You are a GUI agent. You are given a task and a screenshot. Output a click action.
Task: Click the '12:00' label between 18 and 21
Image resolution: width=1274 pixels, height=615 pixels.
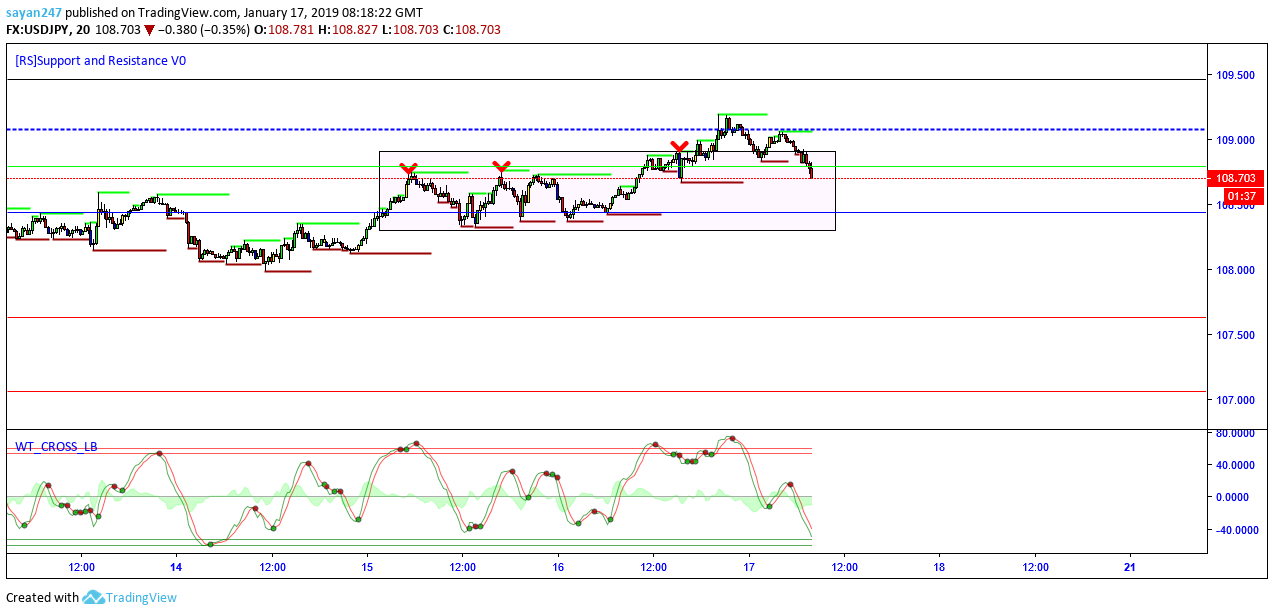(1036, 567)
